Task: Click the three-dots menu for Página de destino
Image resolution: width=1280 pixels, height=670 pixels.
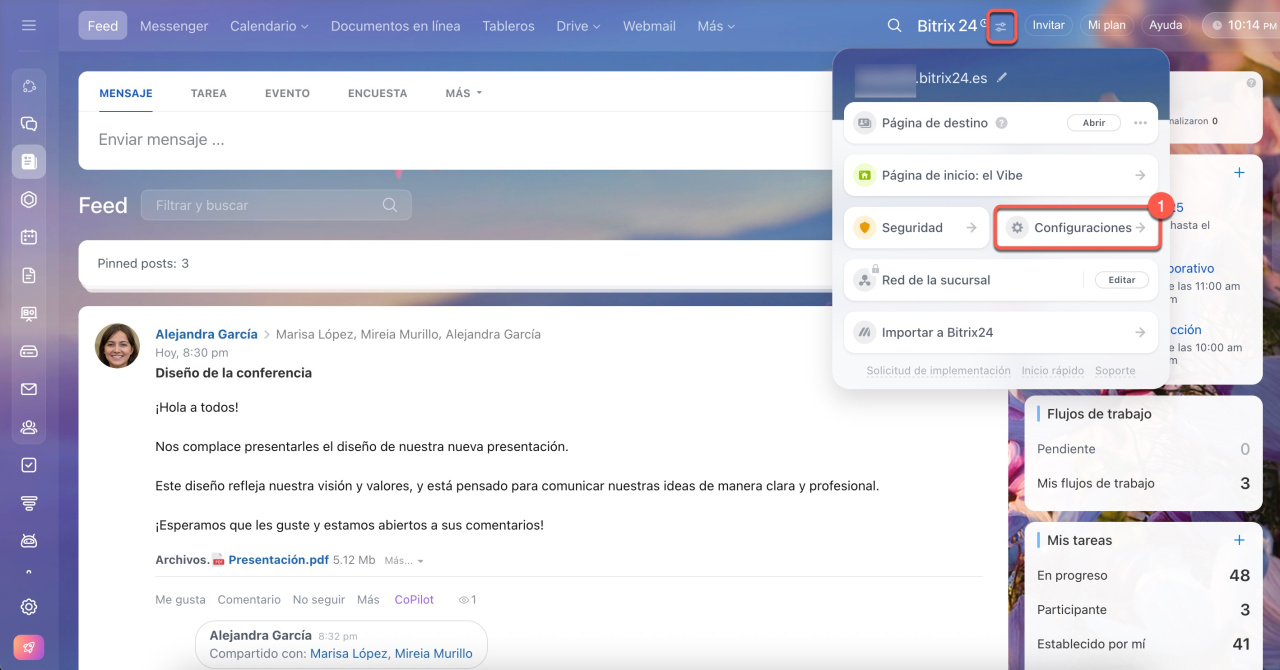Action: click(x=1140, y=123)
